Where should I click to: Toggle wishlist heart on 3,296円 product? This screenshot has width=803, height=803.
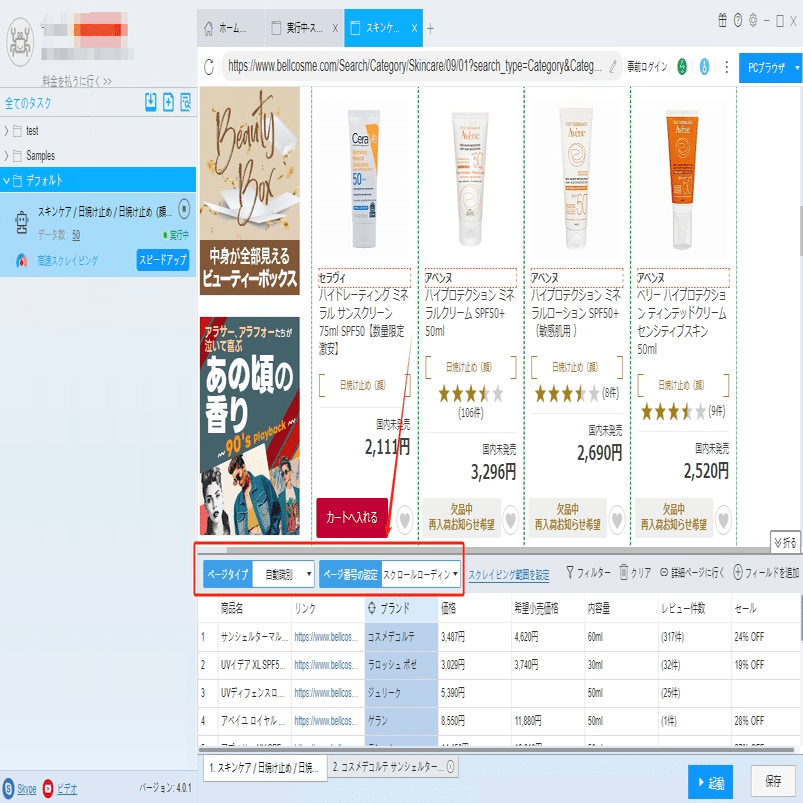coord(511,519)
